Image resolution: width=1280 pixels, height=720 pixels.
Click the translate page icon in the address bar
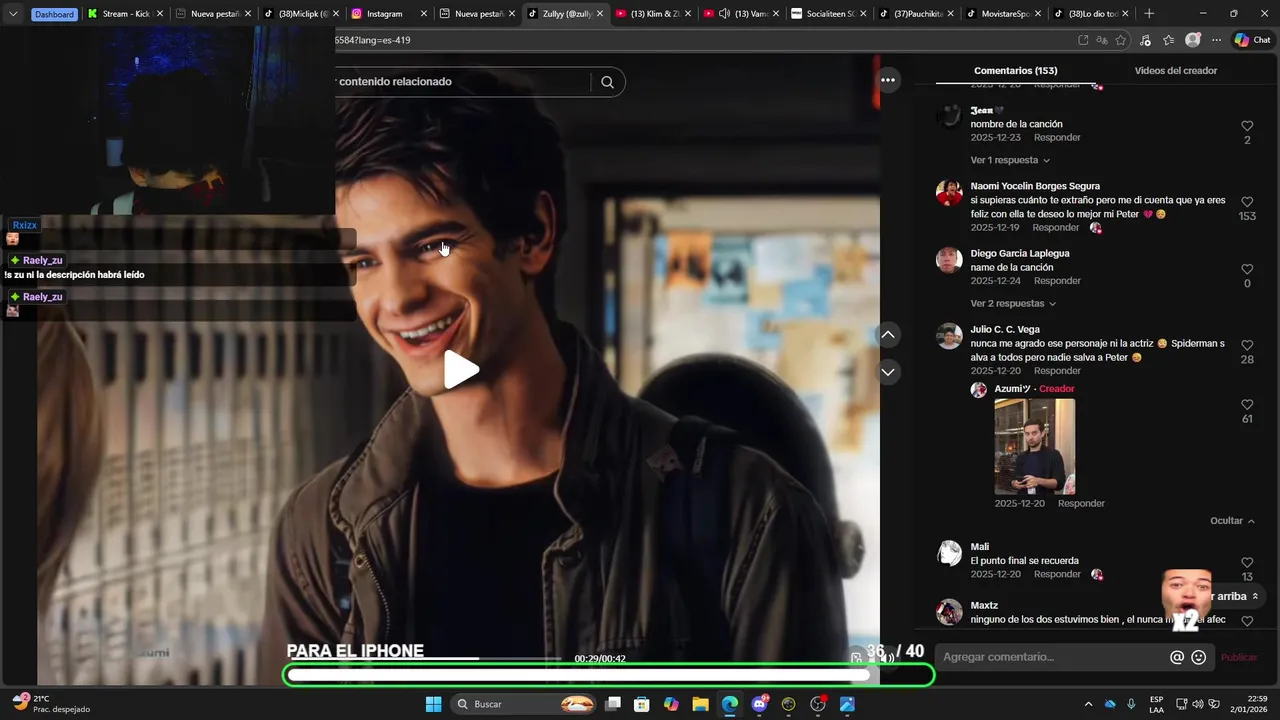click(x=1102, y=40)
